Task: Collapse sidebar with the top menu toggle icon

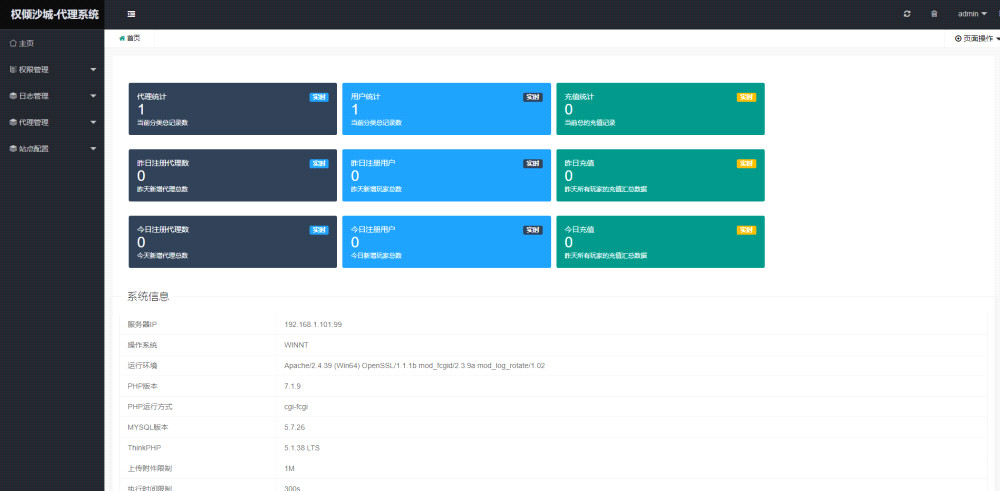Action: coord(131,14)
